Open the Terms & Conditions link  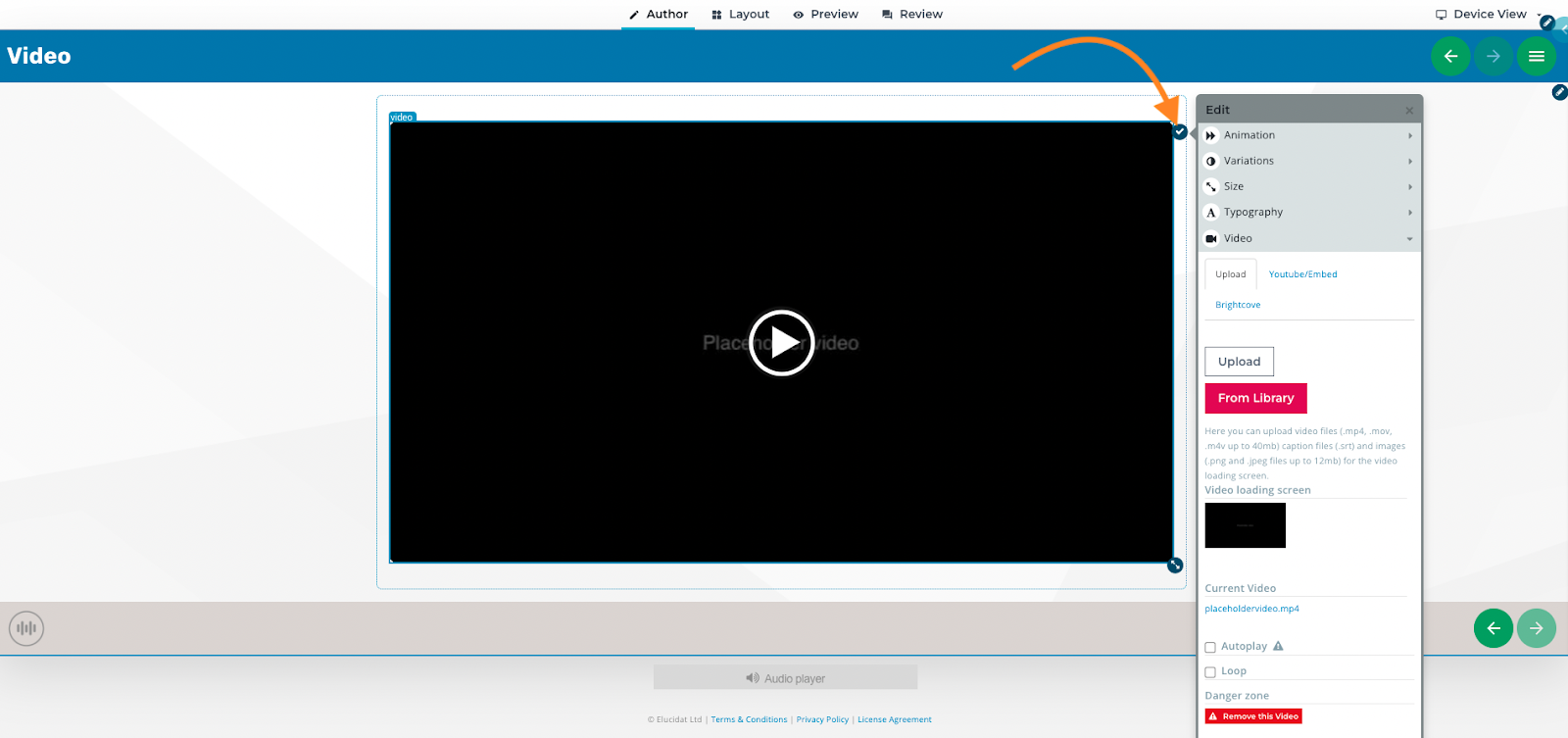[x=749, y=719]
